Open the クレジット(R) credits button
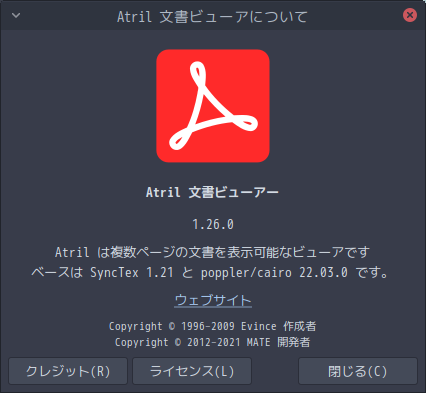The image size is (426, 393). point(68,371)
